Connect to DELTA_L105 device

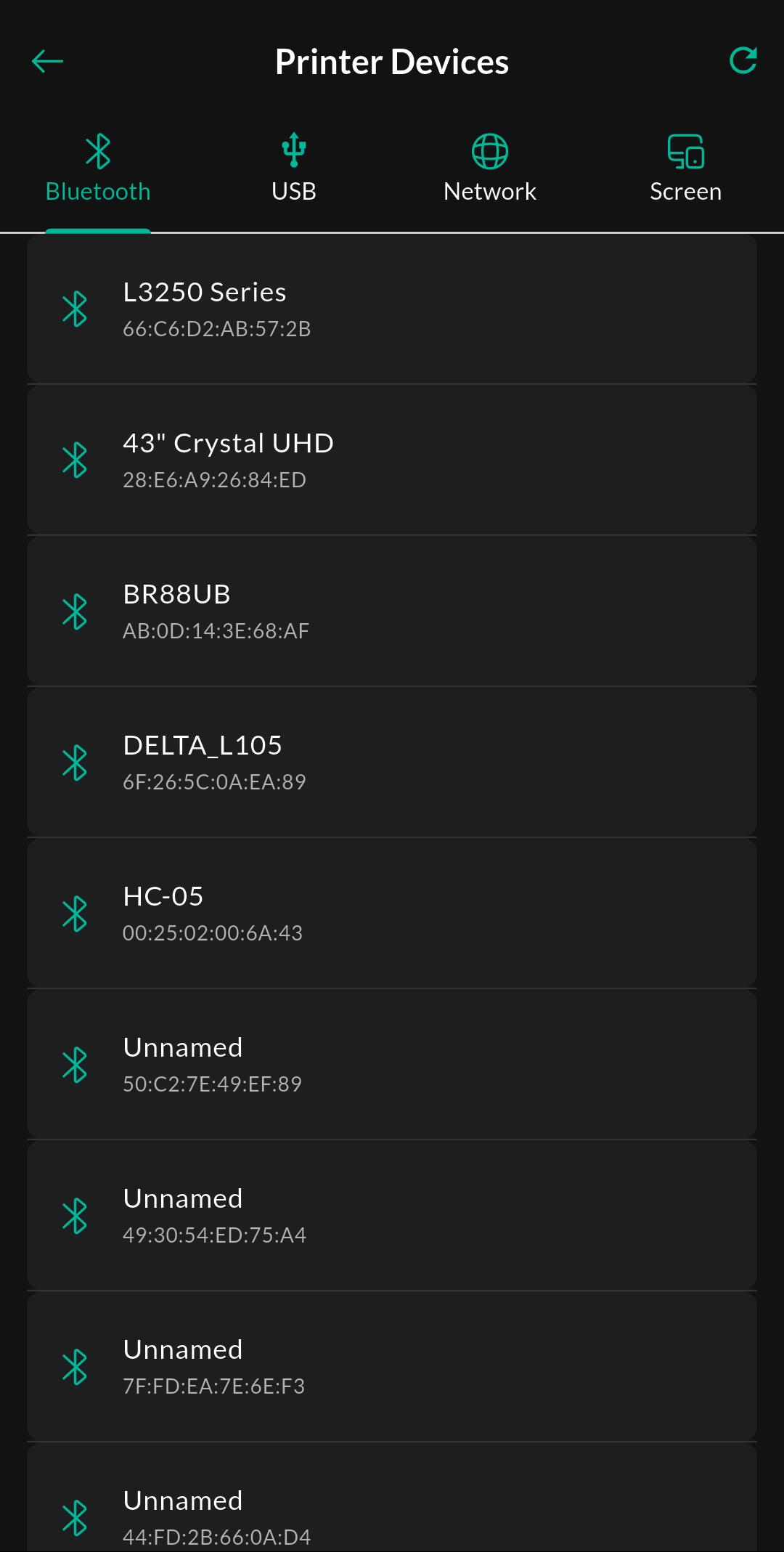392,763
